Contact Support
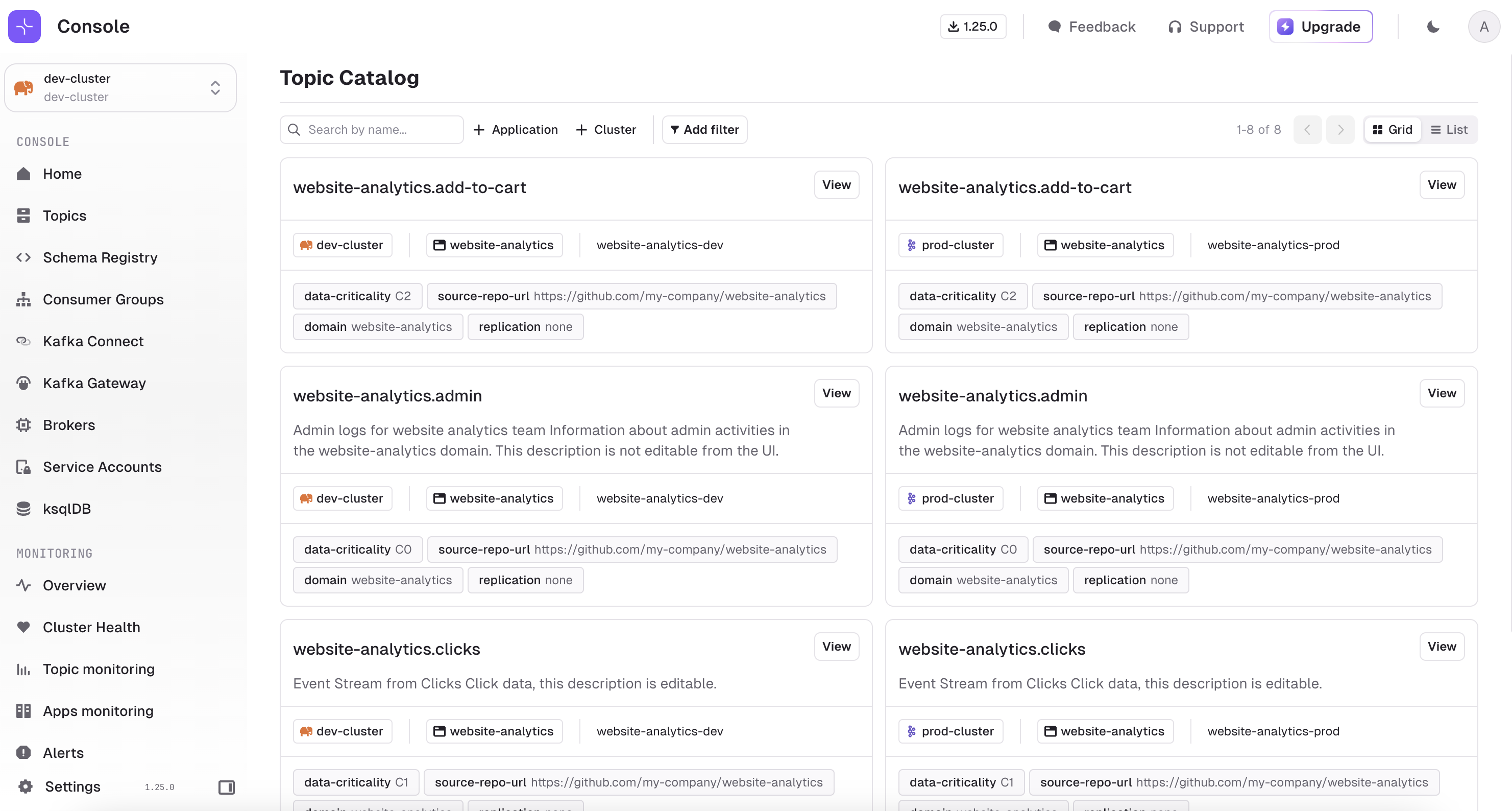 point(1206,27)
